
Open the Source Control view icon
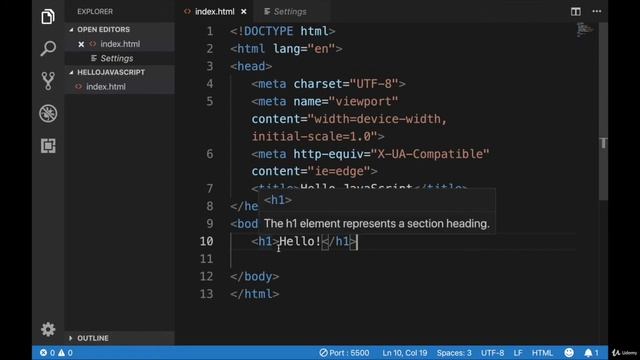pos(48,81)
